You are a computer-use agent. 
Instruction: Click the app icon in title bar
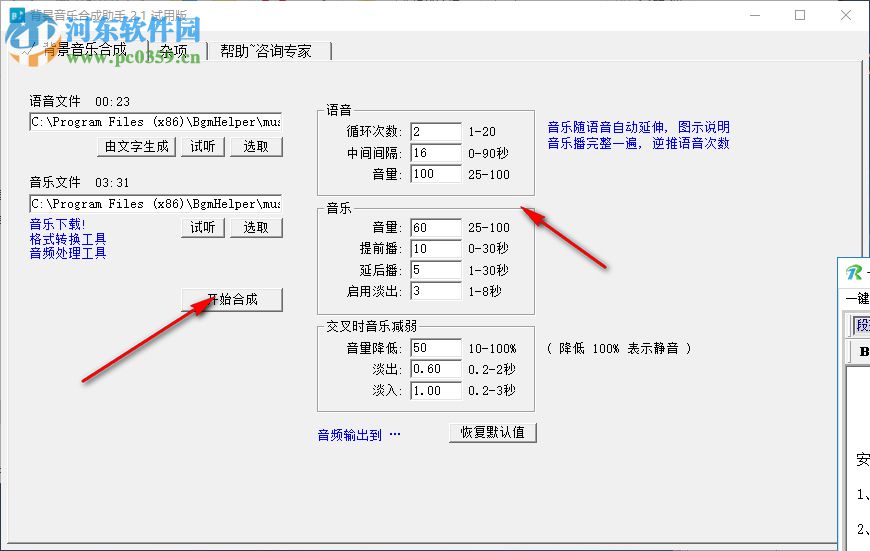pyautogui.click(x=17, y=15)
